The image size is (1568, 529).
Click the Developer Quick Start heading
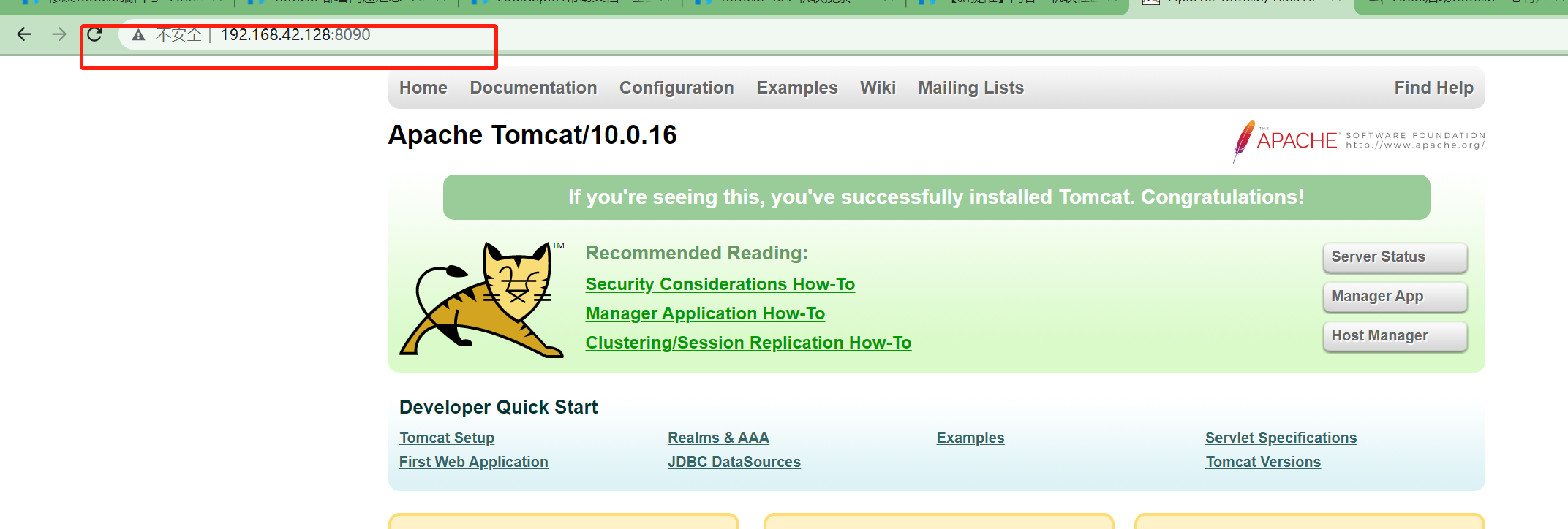(x=498, y=407)
